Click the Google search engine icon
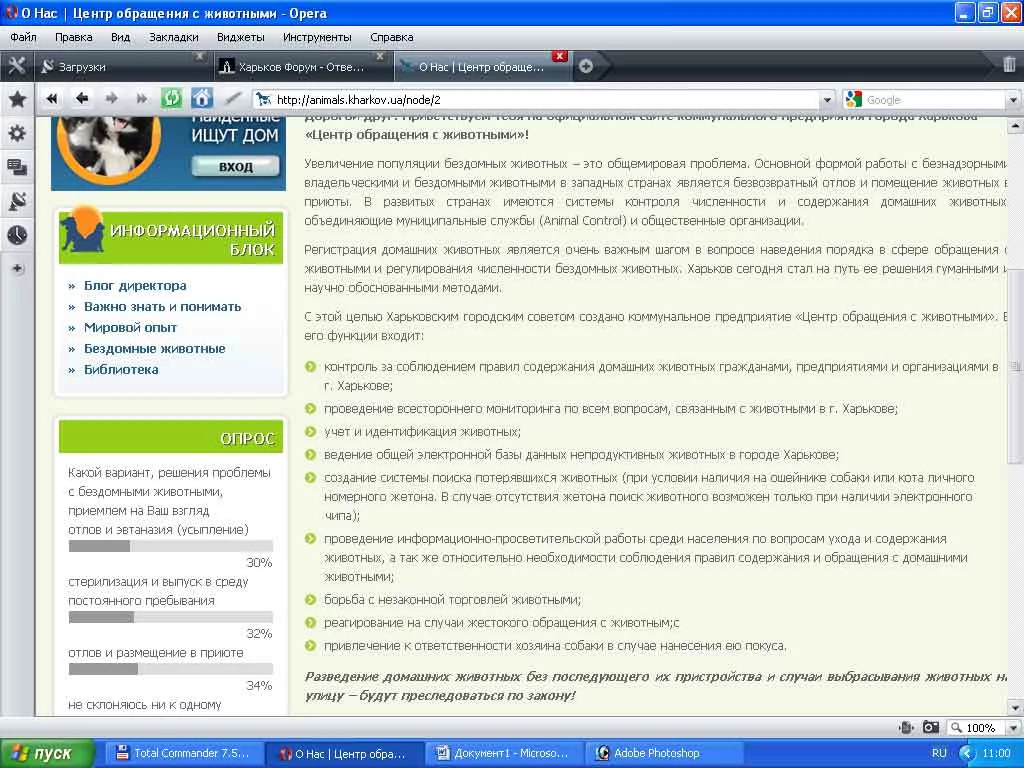 (853, 99)
